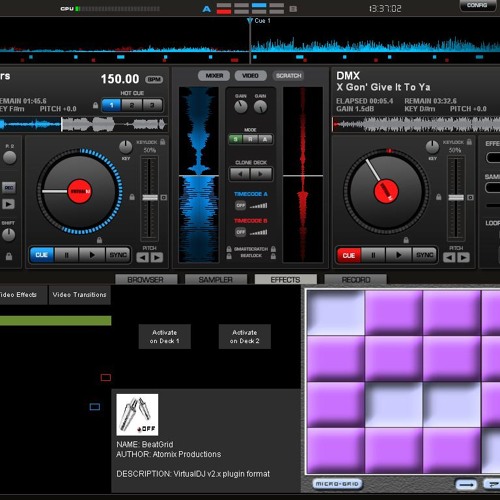Switch to the VIDEO panel
Screen dimensions: 500x500
pos(250,76)
